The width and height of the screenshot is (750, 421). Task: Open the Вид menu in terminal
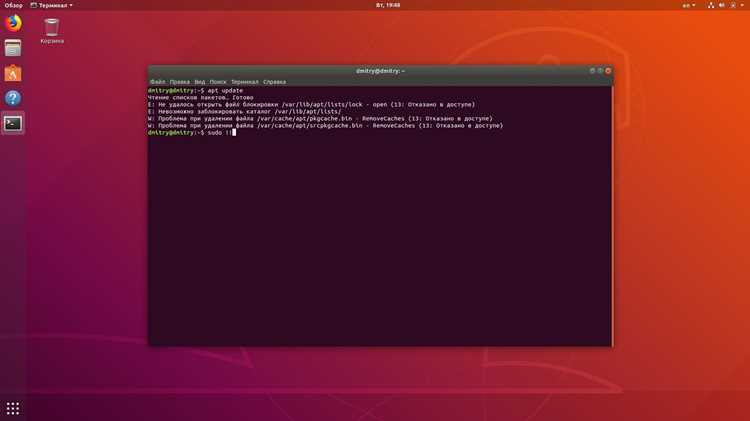pos(199,82)
